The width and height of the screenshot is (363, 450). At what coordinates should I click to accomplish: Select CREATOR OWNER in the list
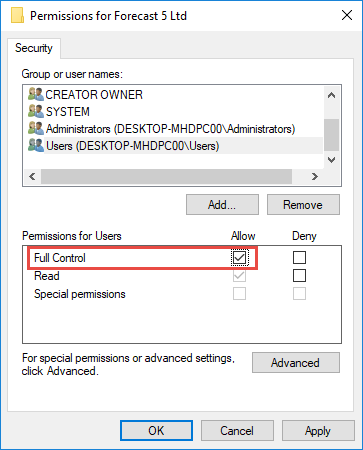[x=94, y=95]
